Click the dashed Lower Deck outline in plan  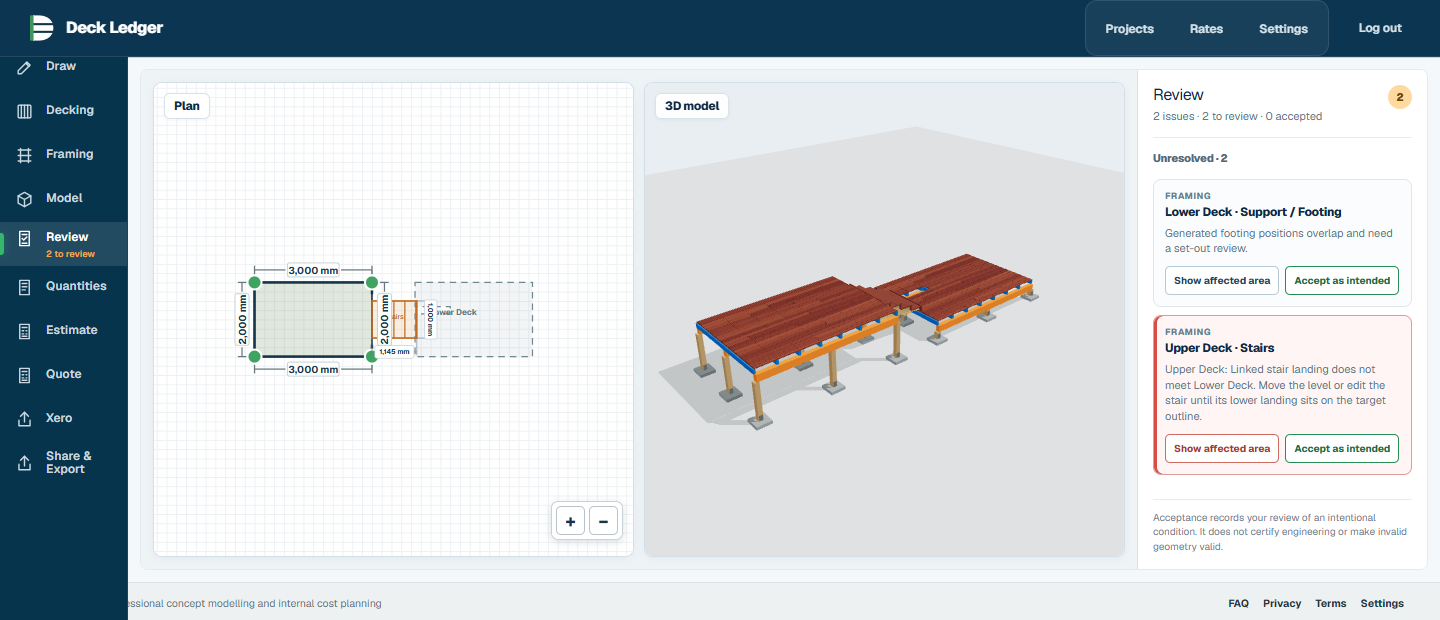tap(474, 319)
